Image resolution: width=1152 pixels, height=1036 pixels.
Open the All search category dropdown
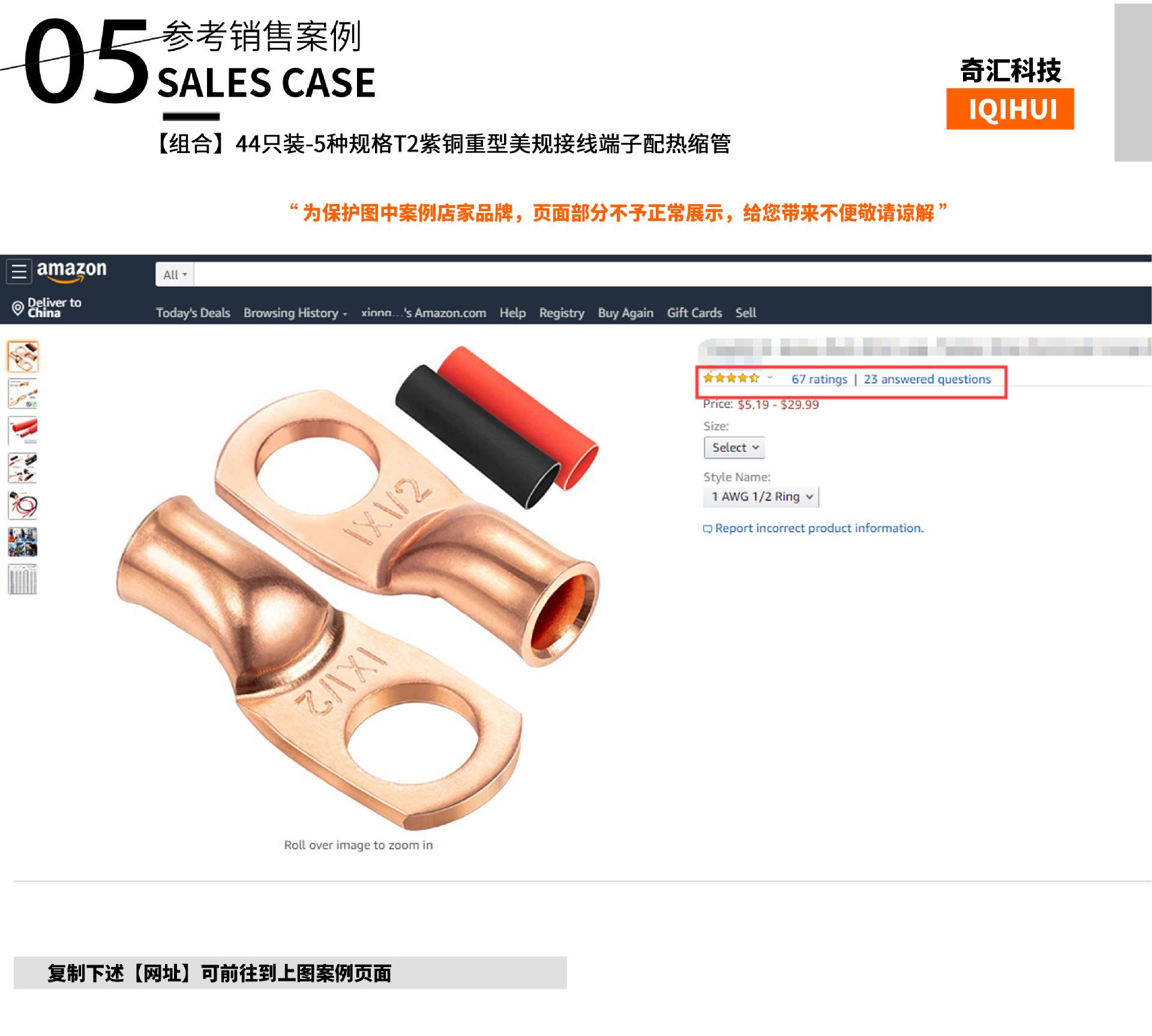tap(175, 274)
